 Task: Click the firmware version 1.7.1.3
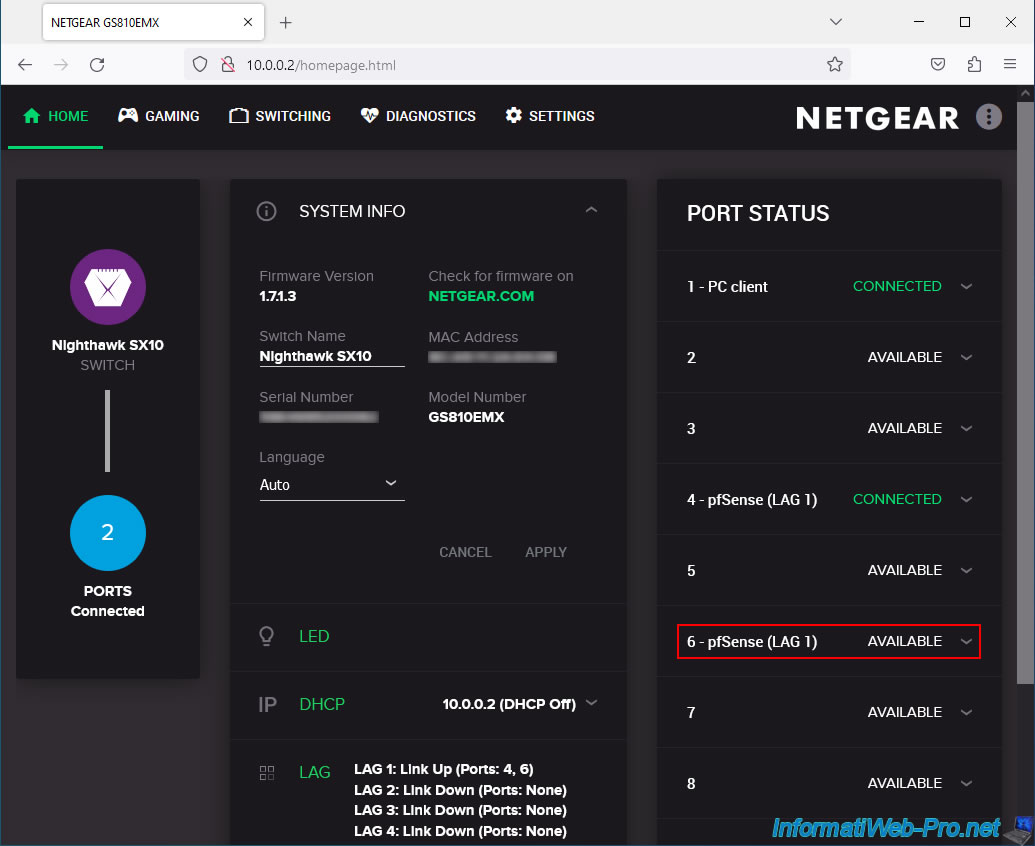(x=277, y=296)
